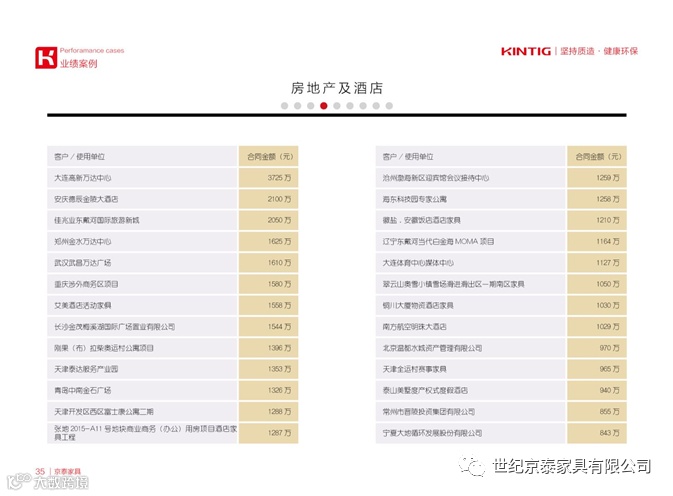Image resolution: width=673 pixels, height=496 pixels.
Task: Click the 3725 万 amount cell
Action: (x=268, y=178)
